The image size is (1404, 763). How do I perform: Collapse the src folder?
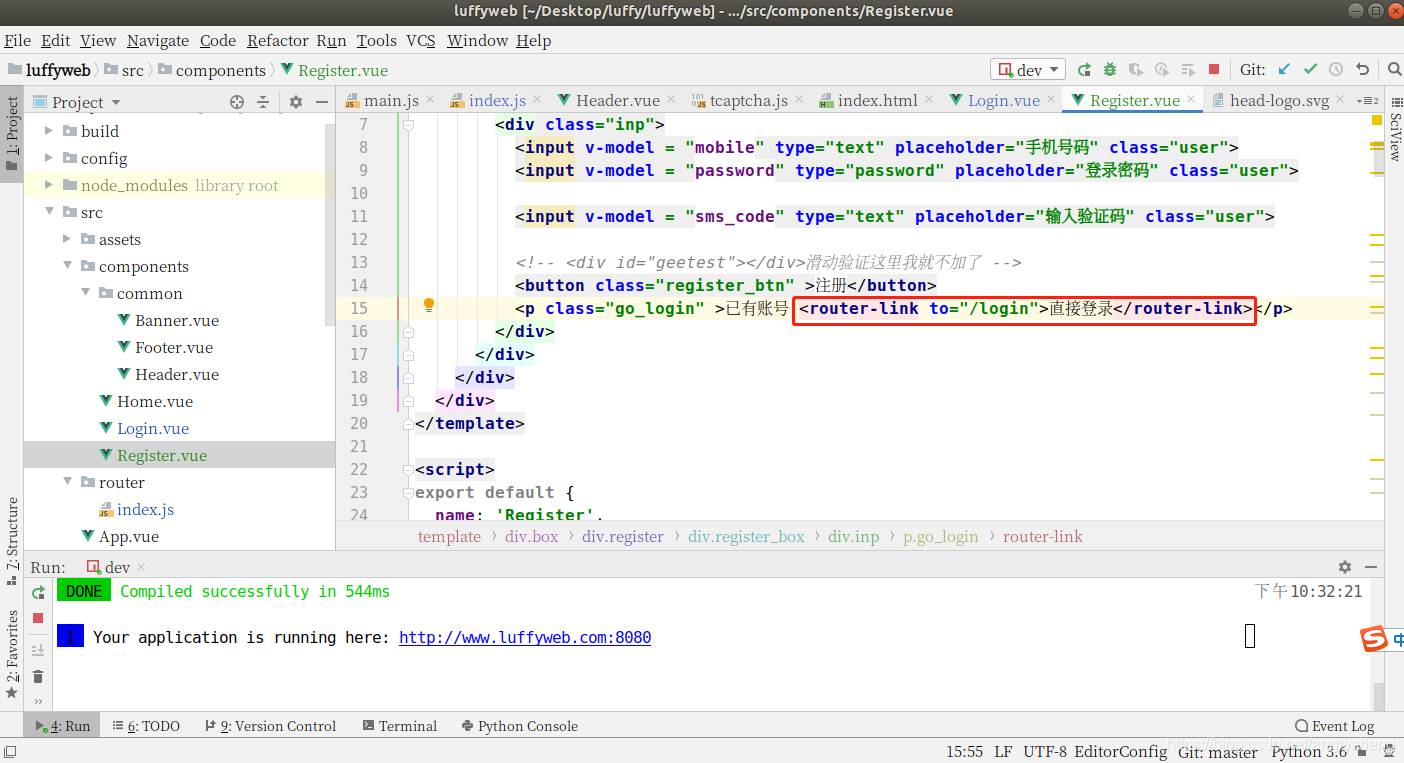[50, 212]
